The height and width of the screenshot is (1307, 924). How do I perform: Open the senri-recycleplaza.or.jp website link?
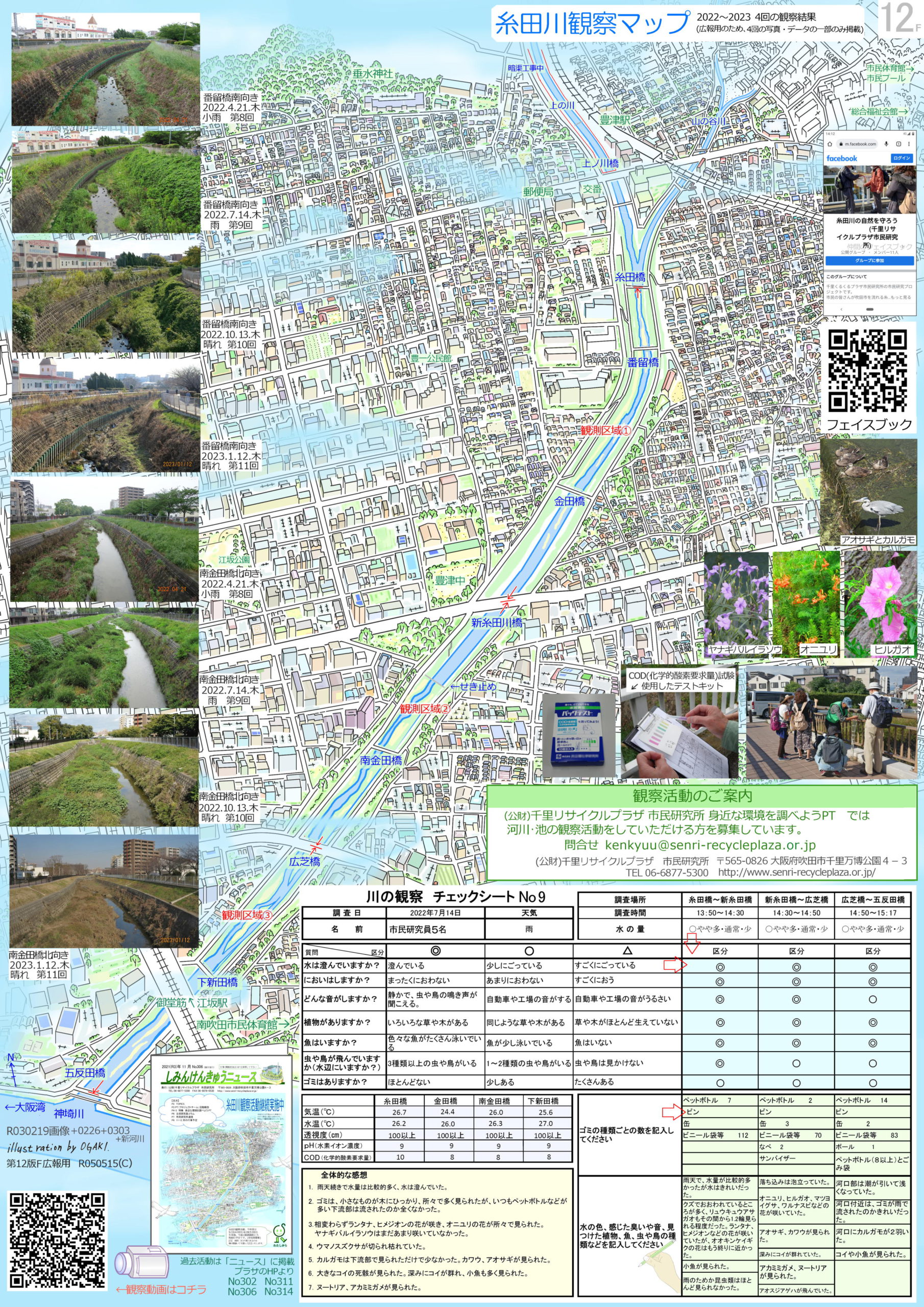(x=796, y=872)
